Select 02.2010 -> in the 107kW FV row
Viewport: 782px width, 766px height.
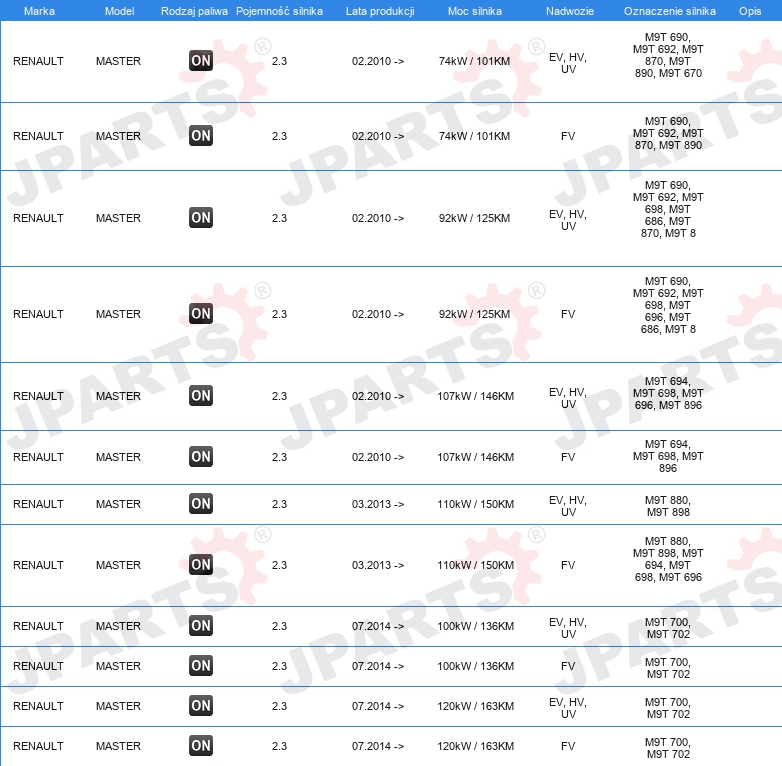click(x=378, y=457)
